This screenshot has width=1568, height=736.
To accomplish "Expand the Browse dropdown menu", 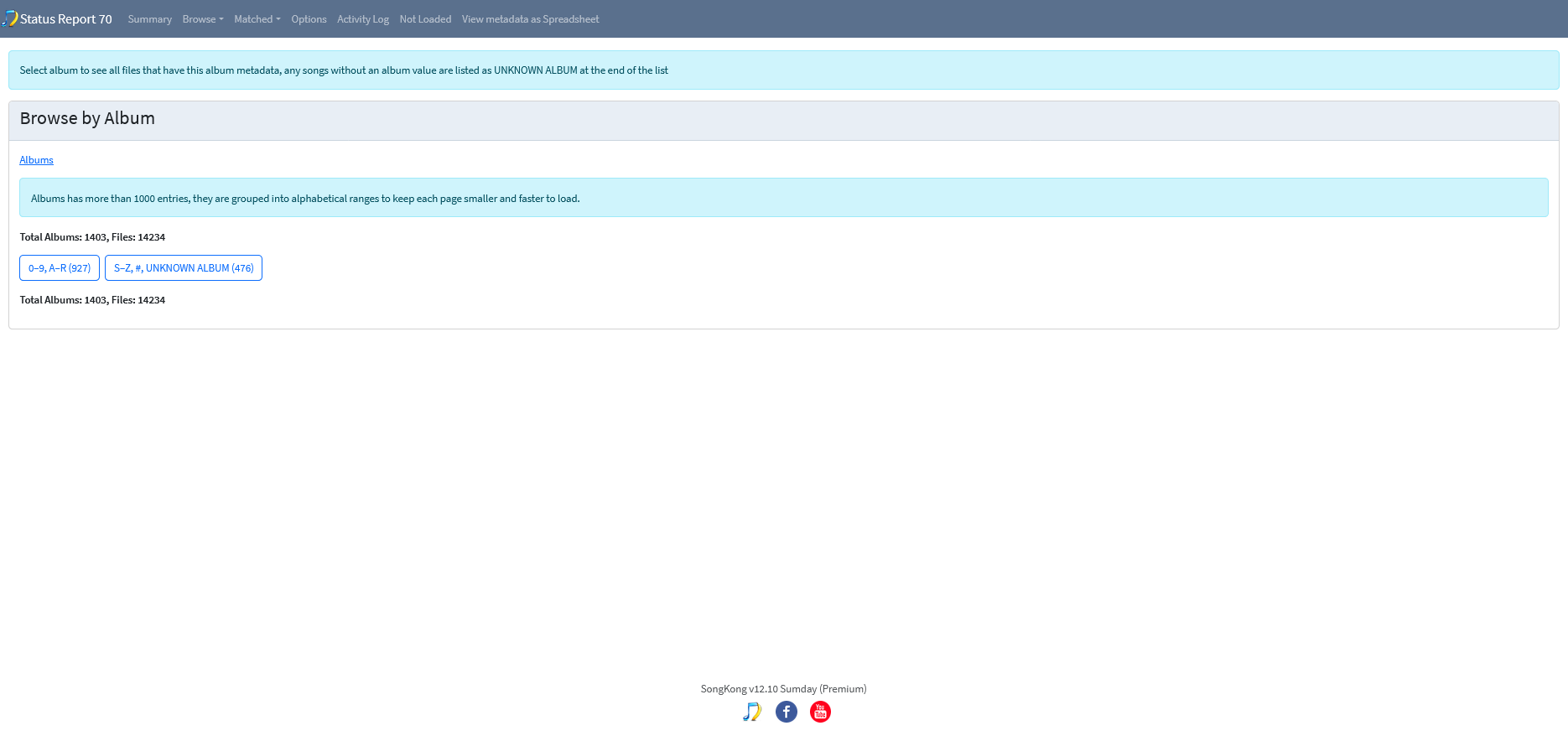I will (x=203, y=19).
